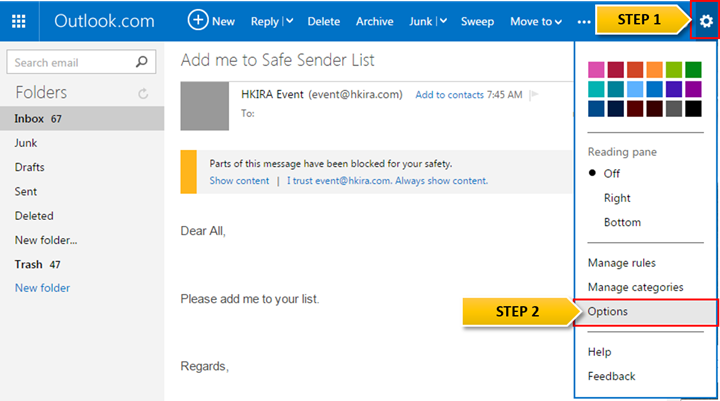
Task: Click the New plus circle icon
Action: tap(198, 21)
